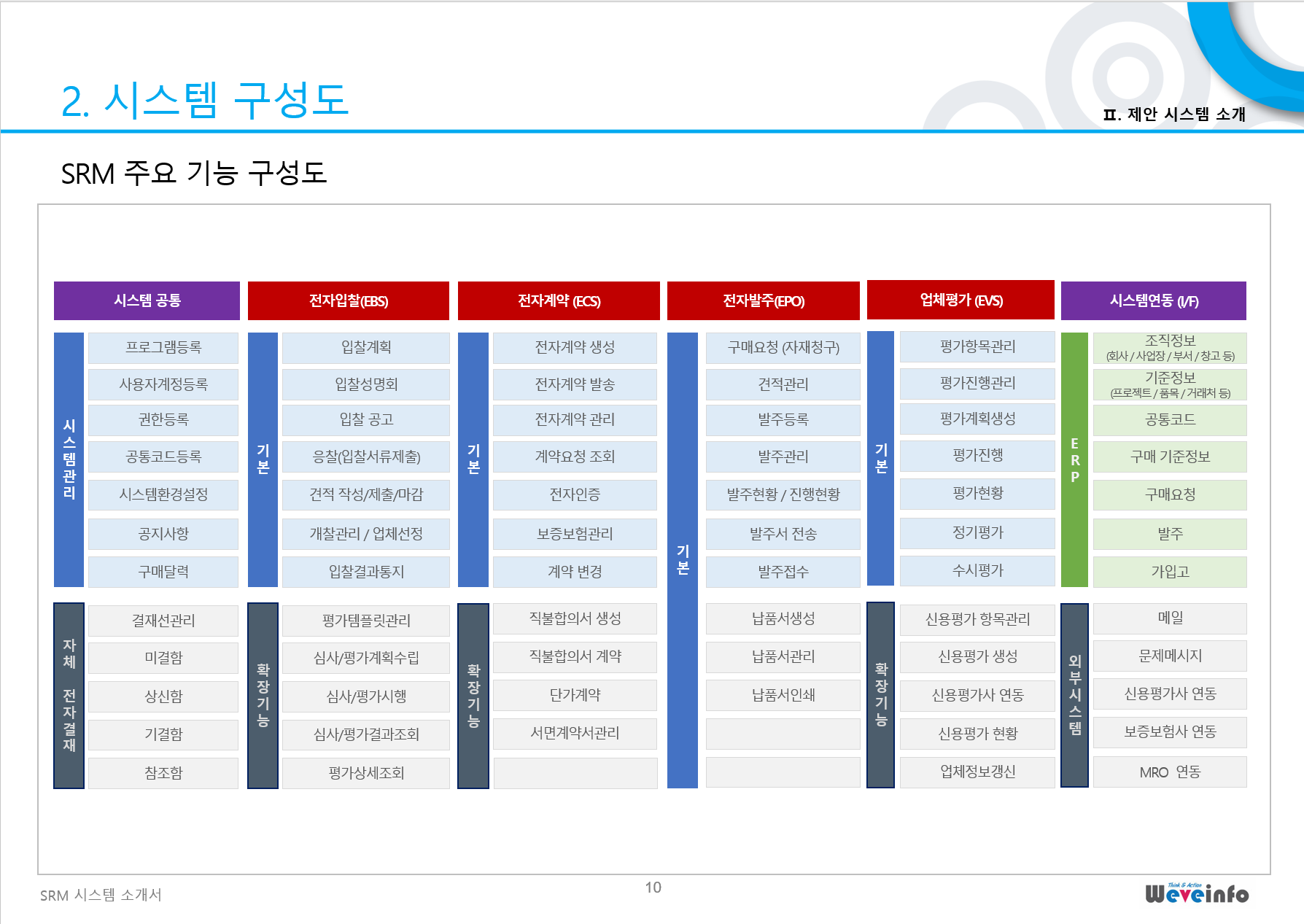Select the 업체평가 (EVS) header block

pyautogui.click(x=960, y=300)
